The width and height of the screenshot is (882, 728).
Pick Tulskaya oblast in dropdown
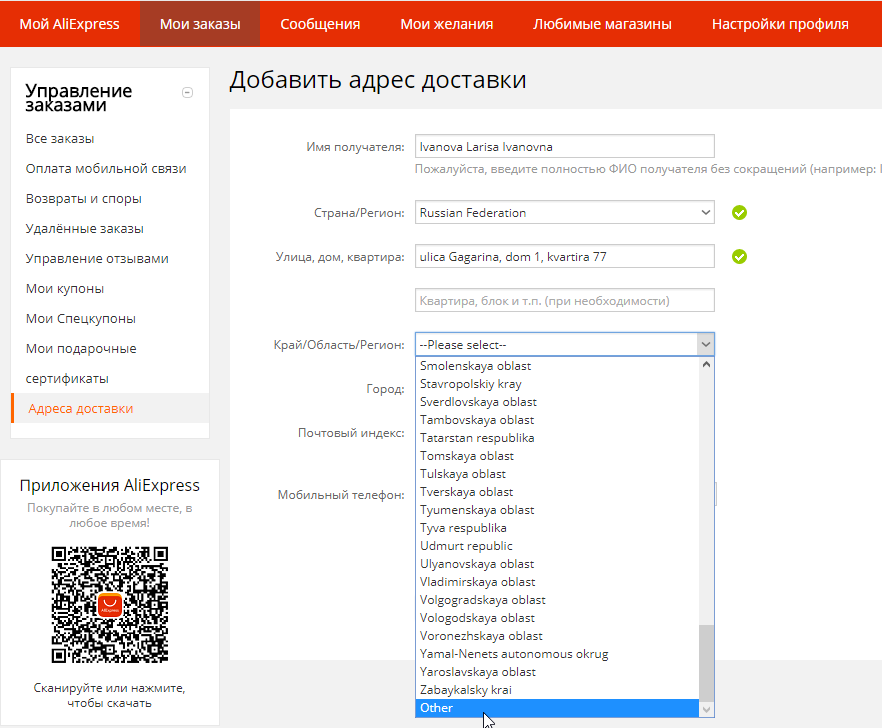(x=557, y=474)
